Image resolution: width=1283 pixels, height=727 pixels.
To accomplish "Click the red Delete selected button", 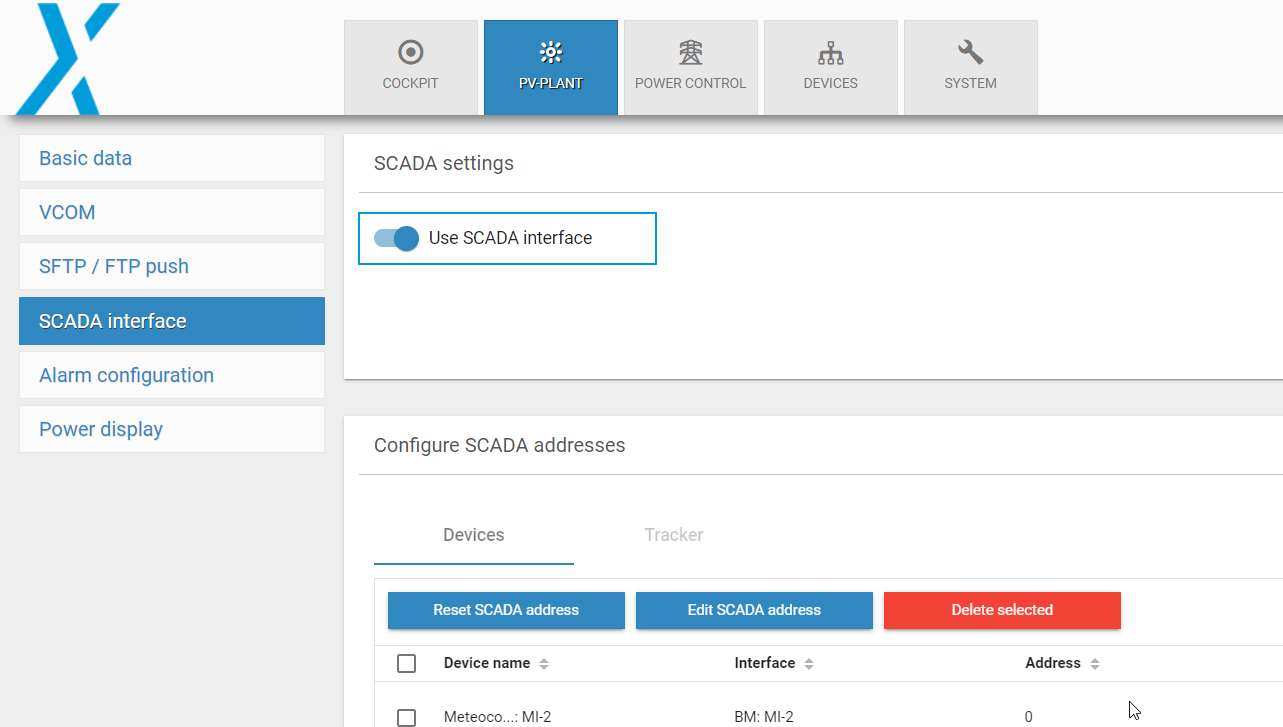I will (1002, 610).
